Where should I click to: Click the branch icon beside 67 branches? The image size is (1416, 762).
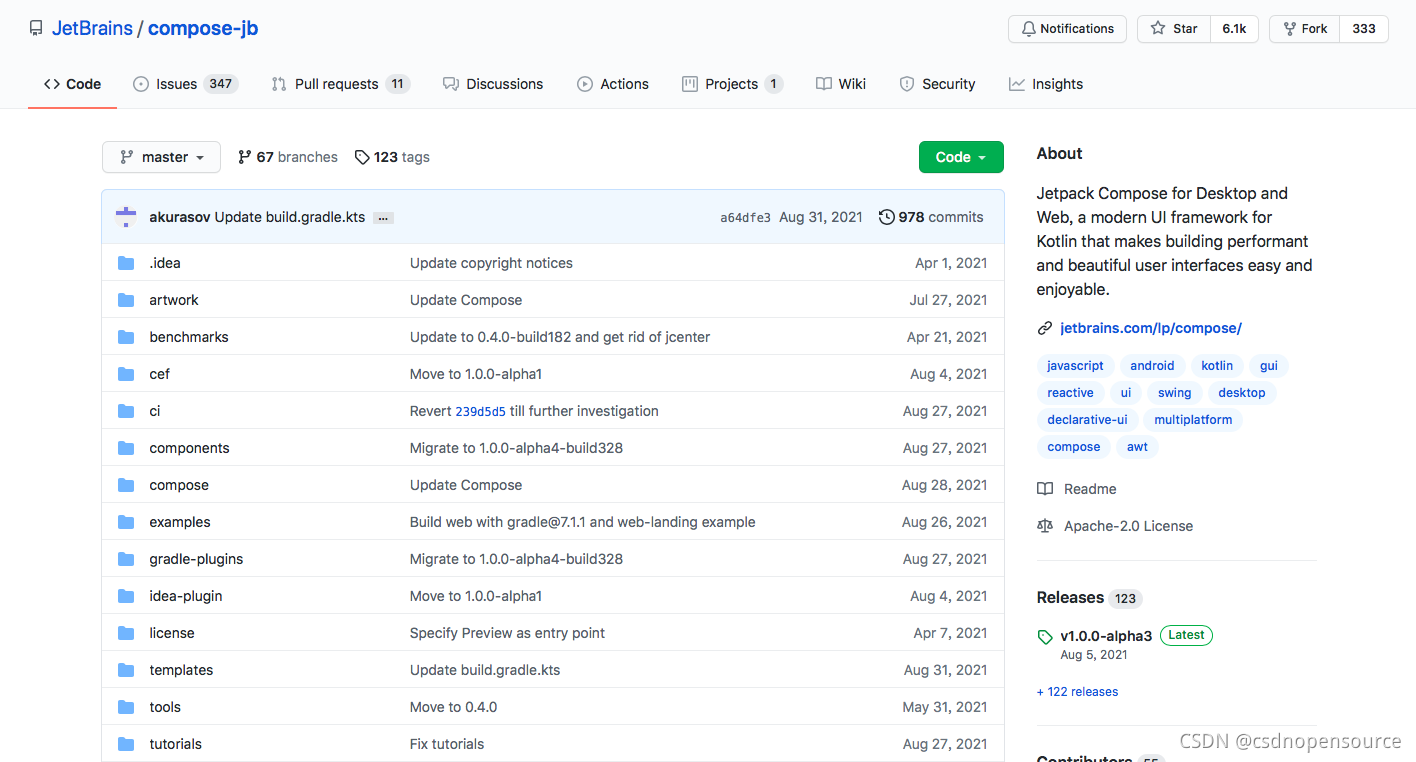point(245,157)
